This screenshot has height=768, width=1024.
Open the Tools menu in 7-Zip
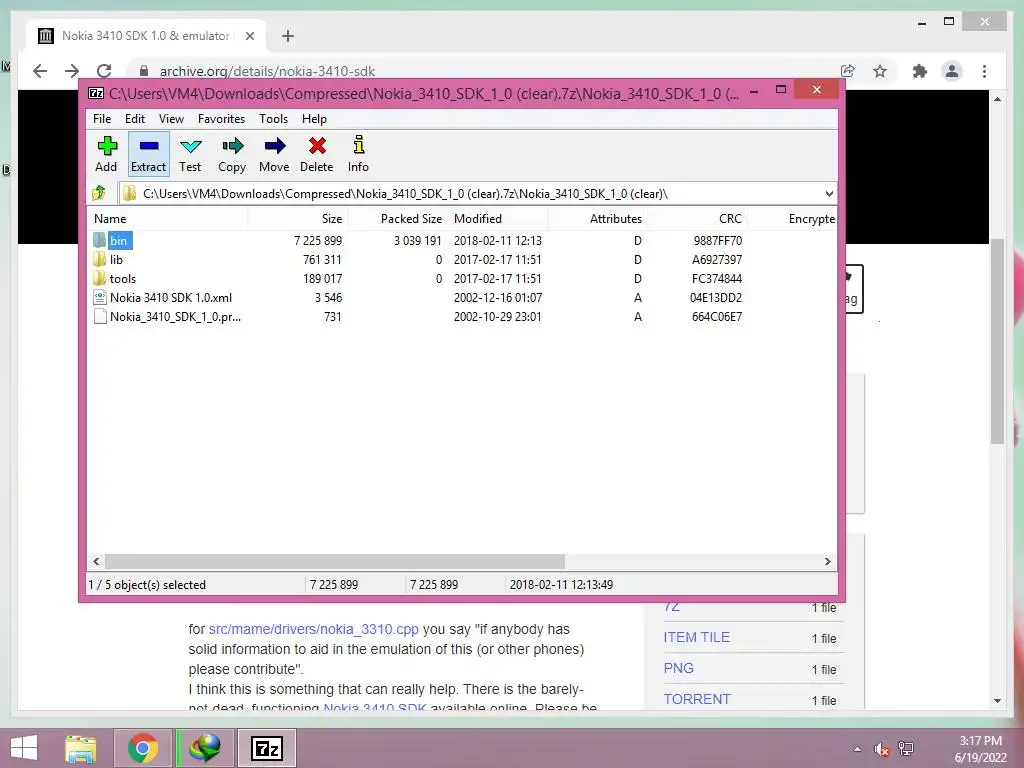[x=273, y=119]
